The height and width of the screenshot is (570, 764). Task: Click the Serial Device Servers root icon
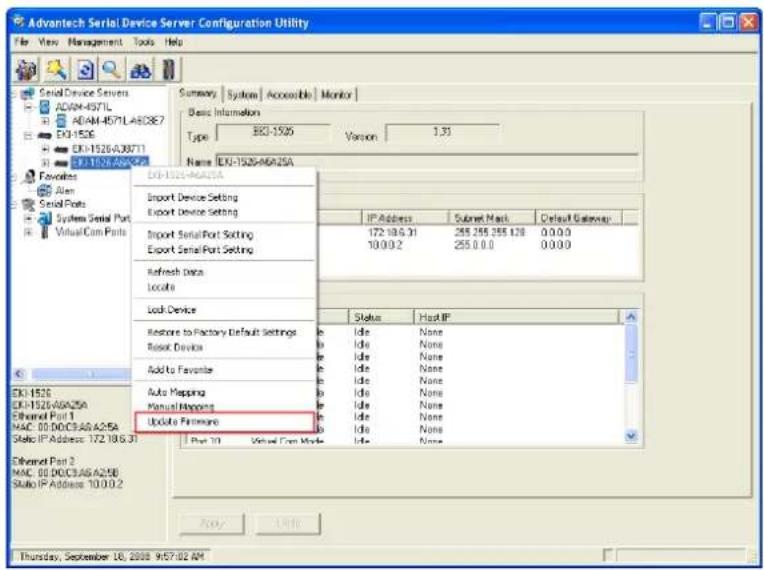[28, 93]
